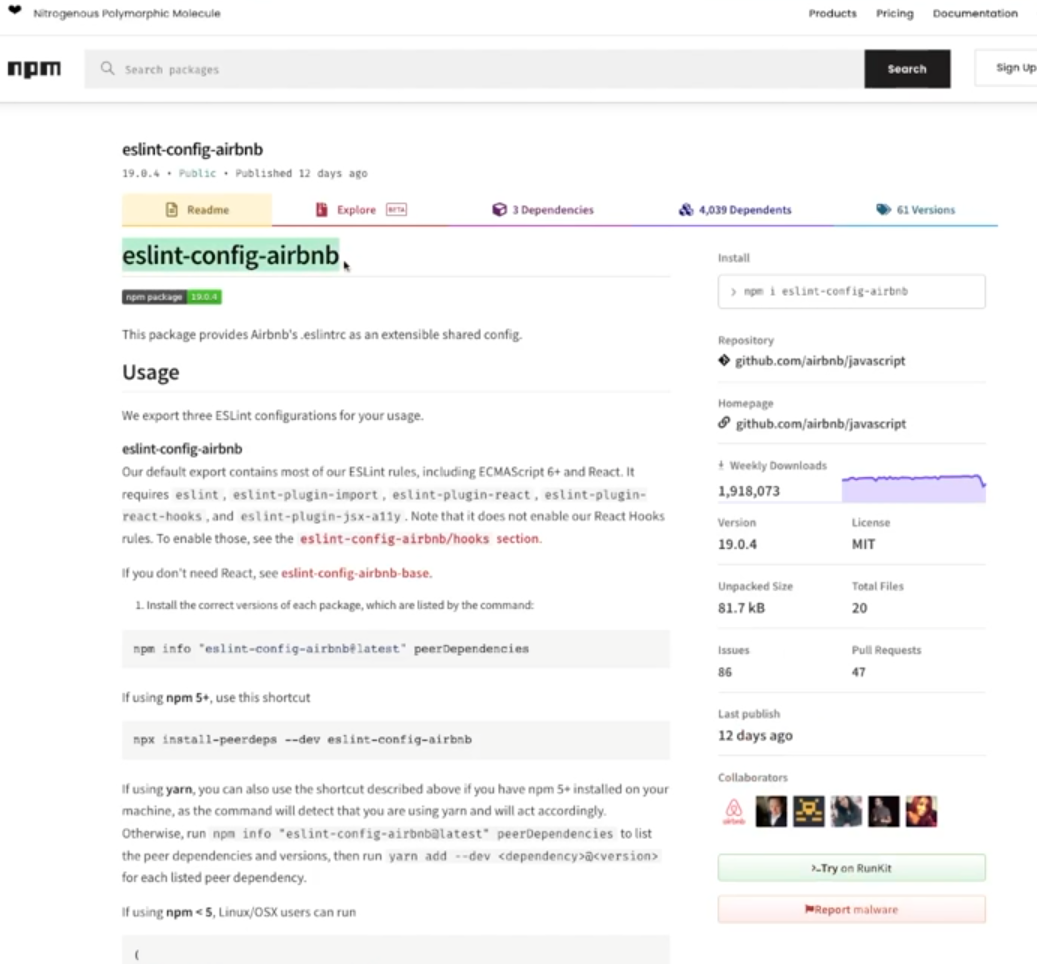This screenshot has height=964, width=1037.
Task: Switch to the Explore BETA tab
Action: [361, 210]
